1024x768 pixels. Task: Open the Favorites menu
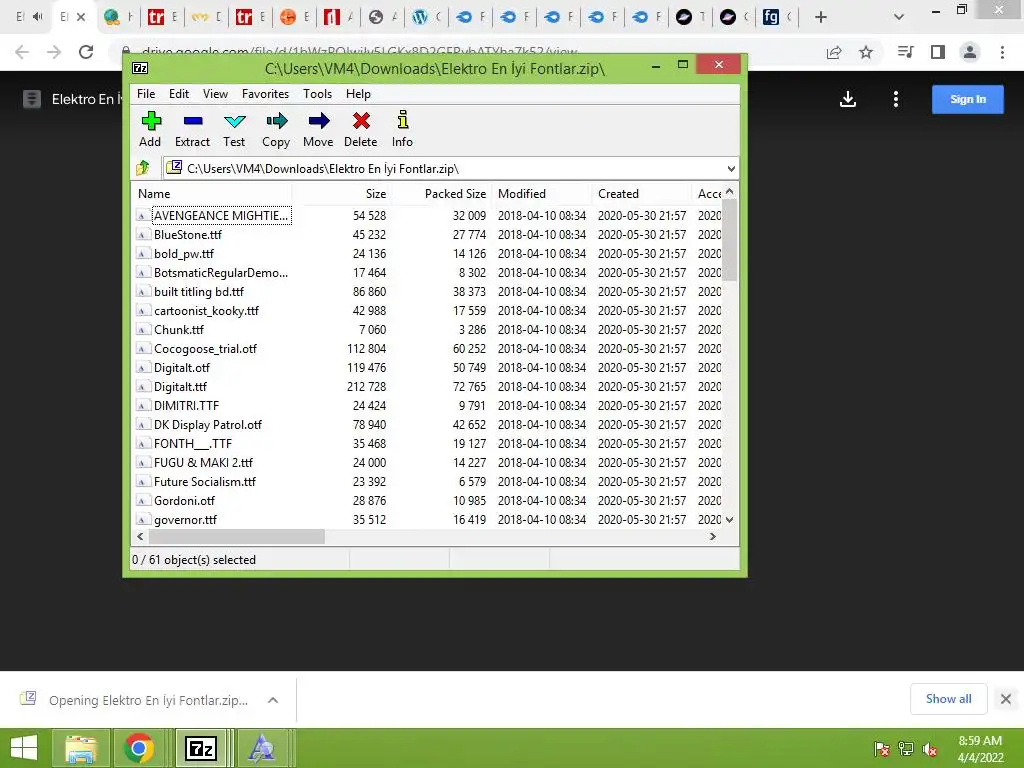click(x=265, y=93)
